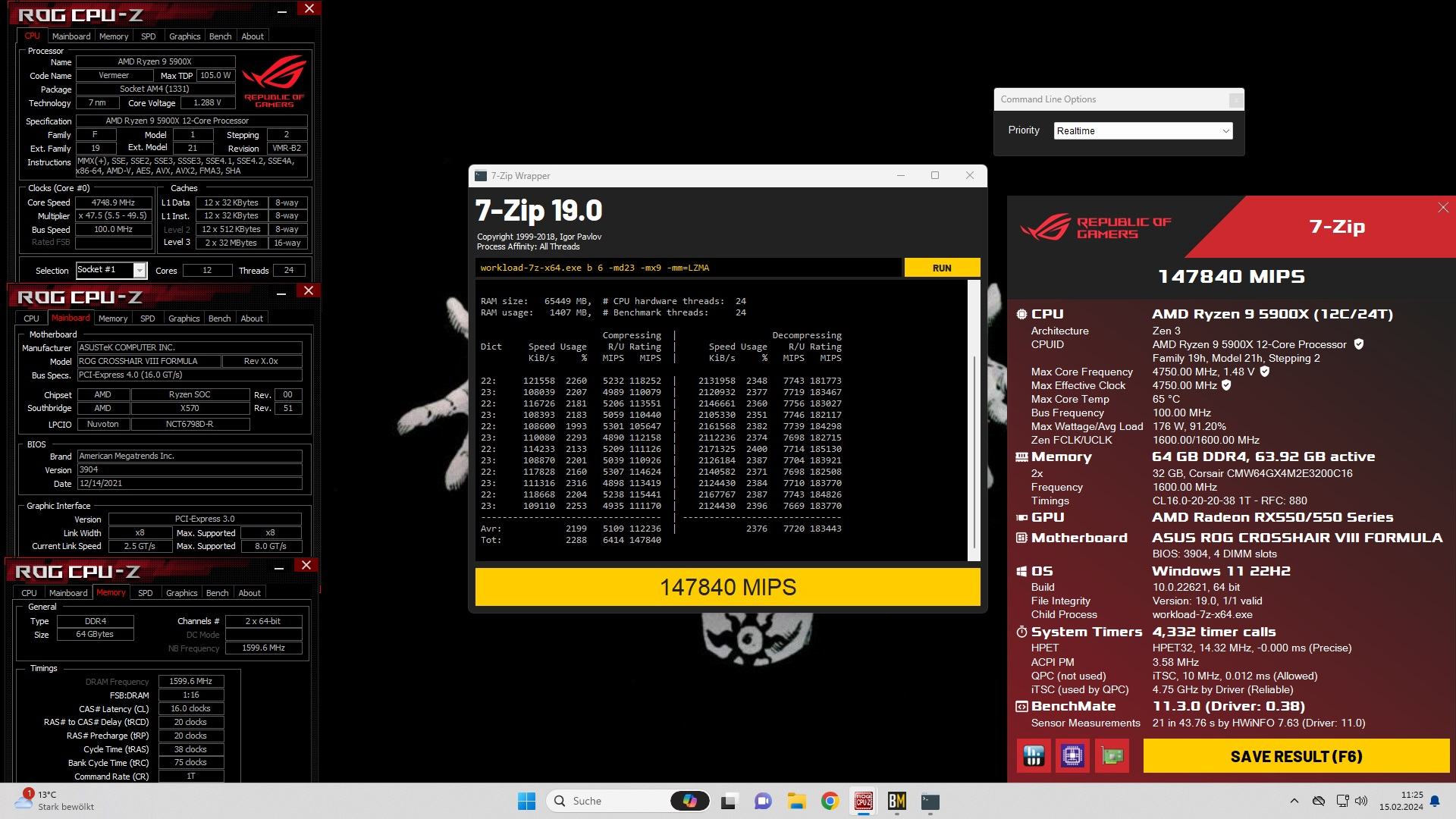Open File Explorer from the taskbar
The image size is (1456, 819).
[x=796, y=801]
